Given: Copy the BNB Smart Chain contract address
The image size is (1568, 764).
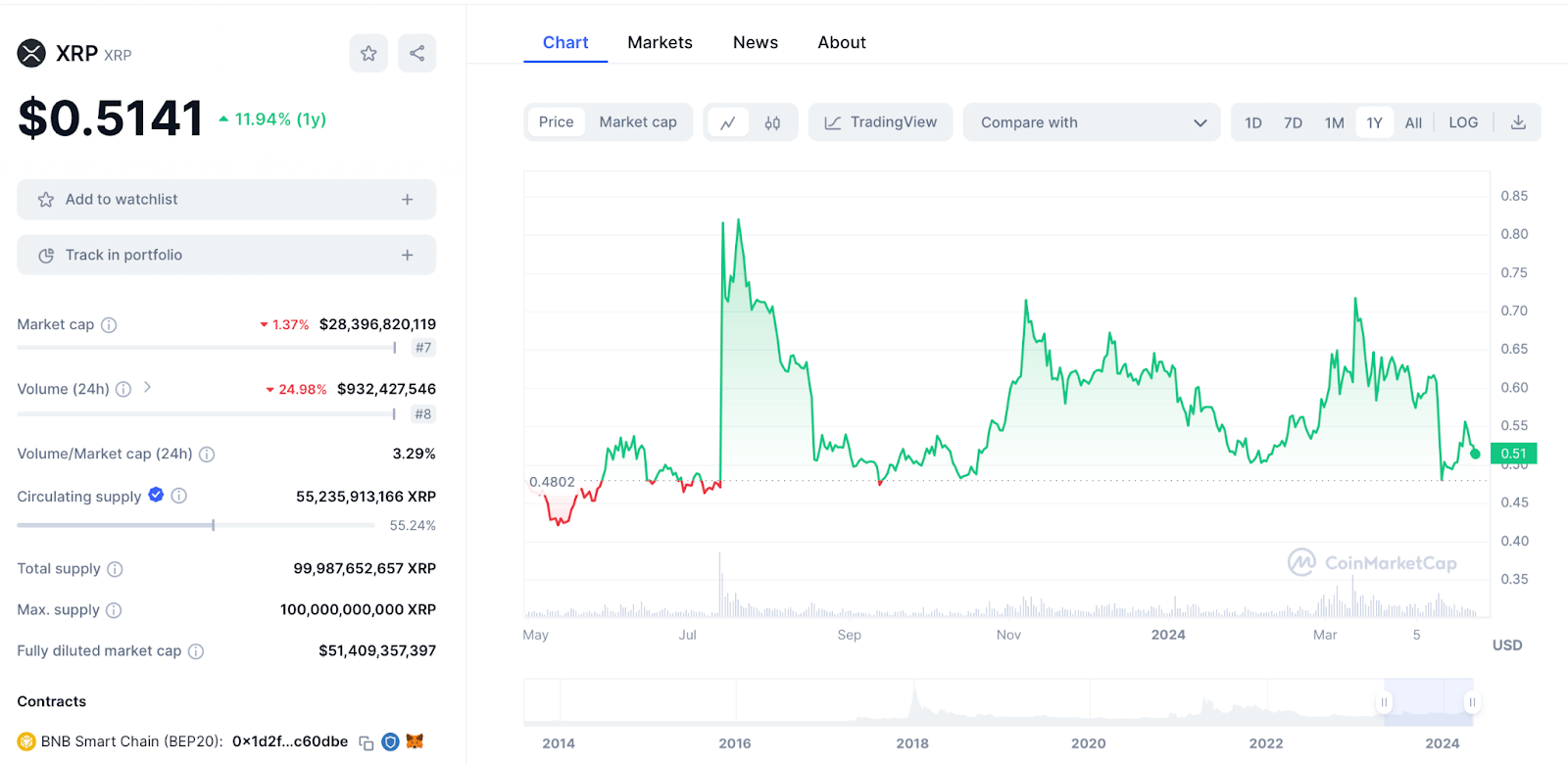Looking at the screenshot, I should click(367, 743).
